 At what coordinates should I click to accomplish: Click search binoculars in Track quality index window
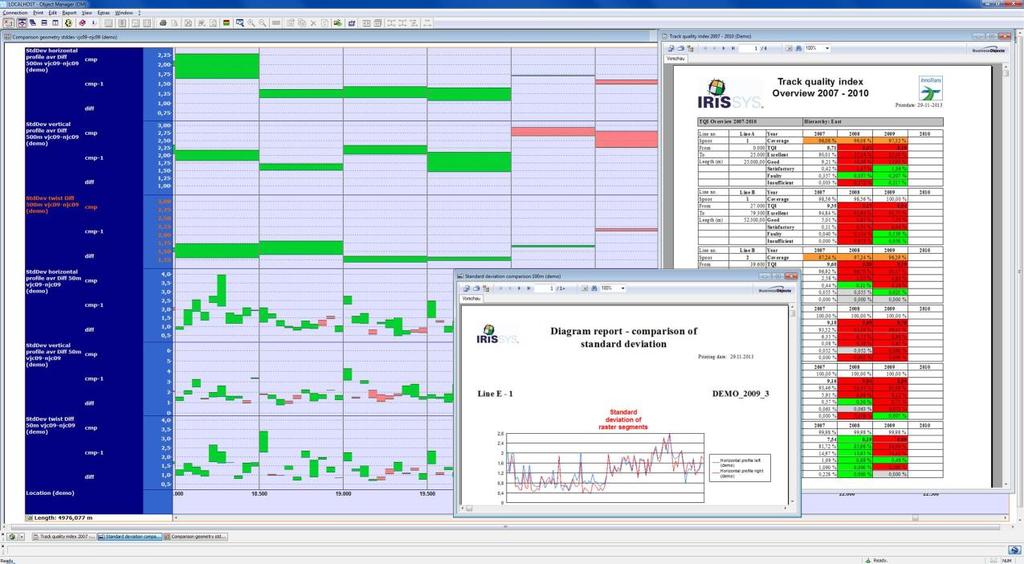tap(799, 48)
